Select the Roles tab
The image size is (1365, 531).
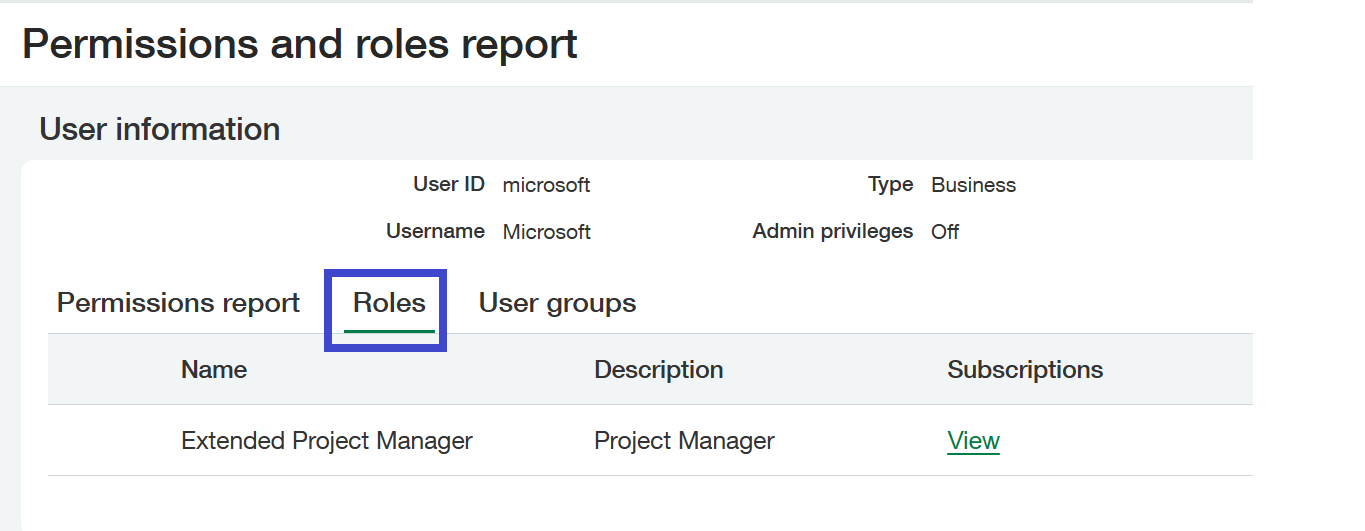(389, 303)
